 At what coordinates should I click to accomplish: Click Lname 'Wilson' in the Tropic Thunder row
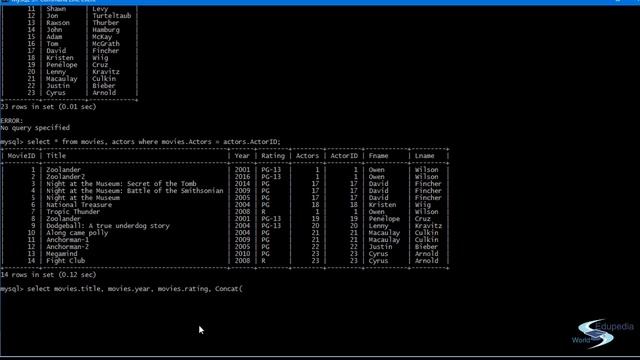point(427,212)
